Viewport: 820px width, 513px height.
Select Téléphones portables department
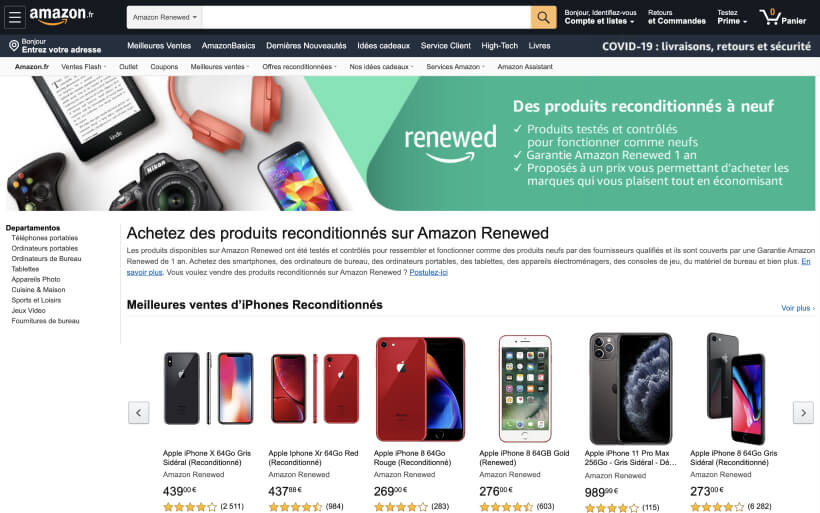[x=44, y=238]
